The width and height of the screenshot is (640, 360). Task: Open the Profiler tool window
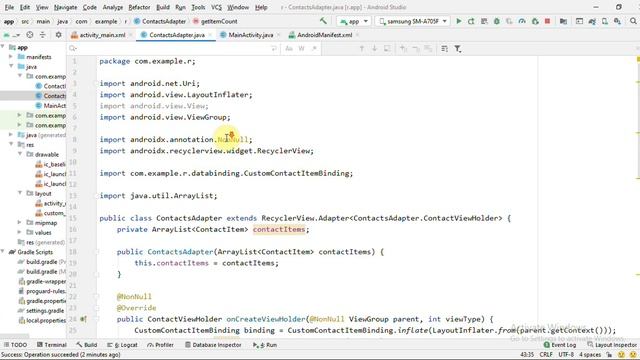click(161, 345)
